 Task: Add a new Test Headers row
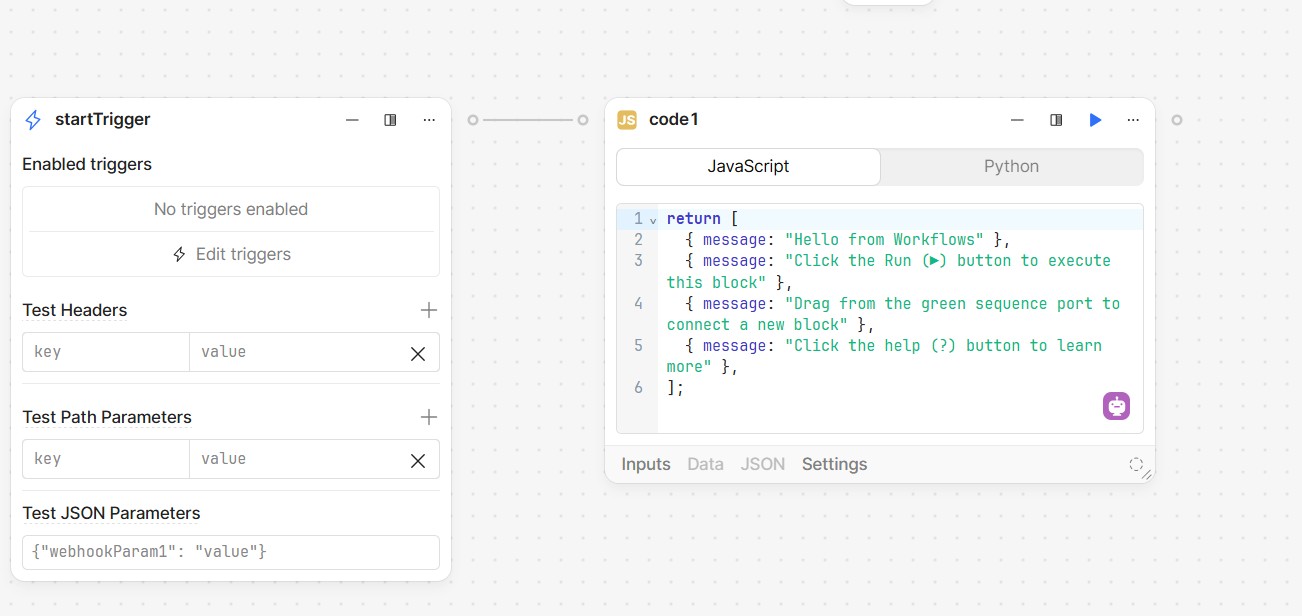tap(429, 310)
